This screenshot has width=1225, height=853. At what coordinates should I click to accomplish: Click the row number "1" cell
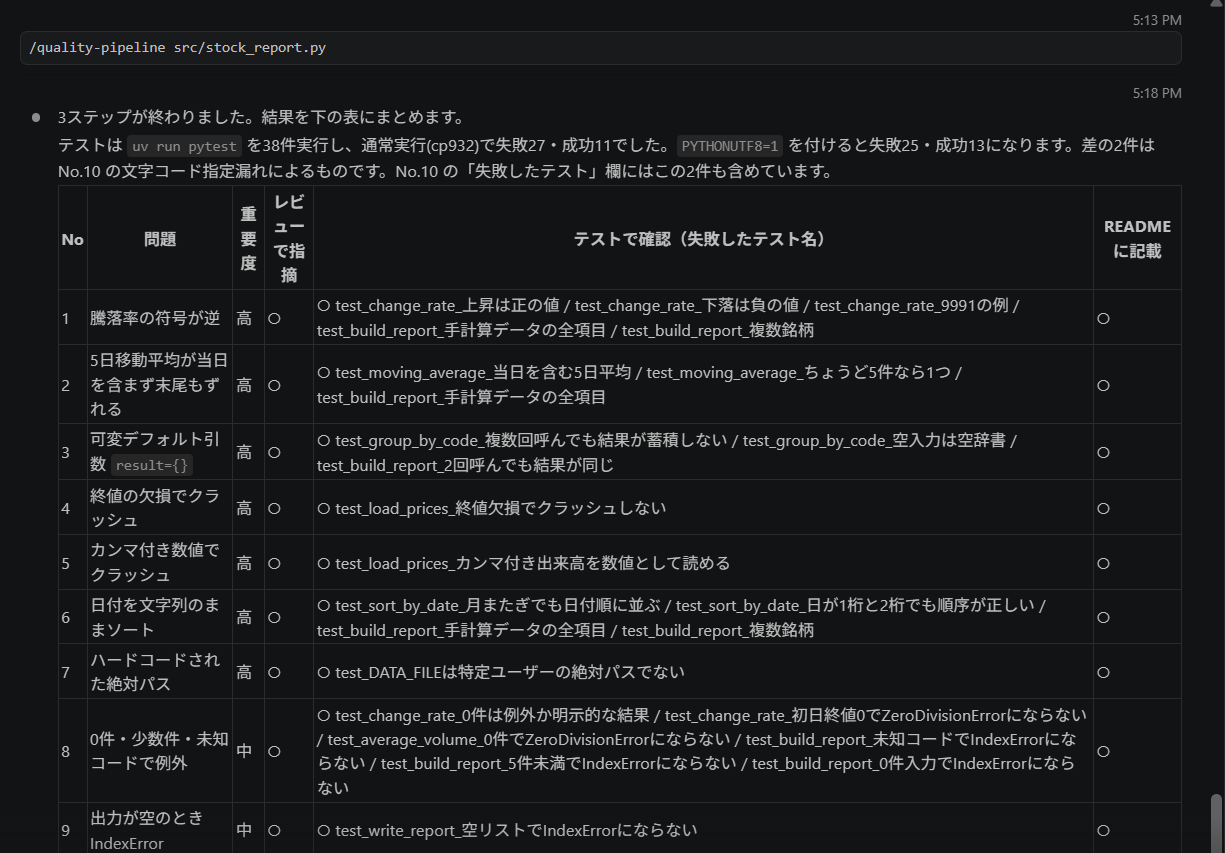tap(73, 318)
